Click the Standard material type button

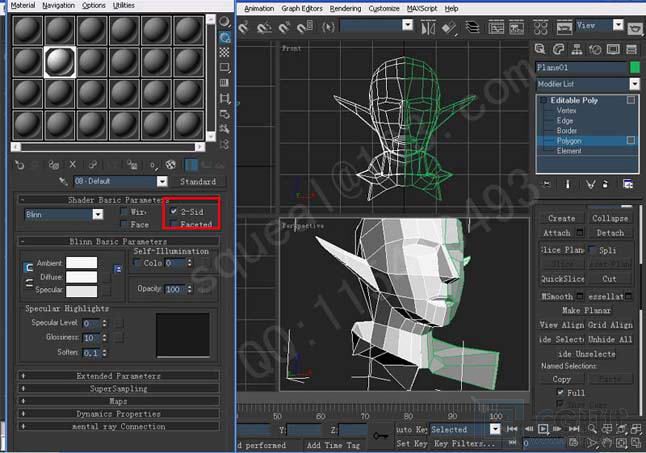tap(198, 181)
